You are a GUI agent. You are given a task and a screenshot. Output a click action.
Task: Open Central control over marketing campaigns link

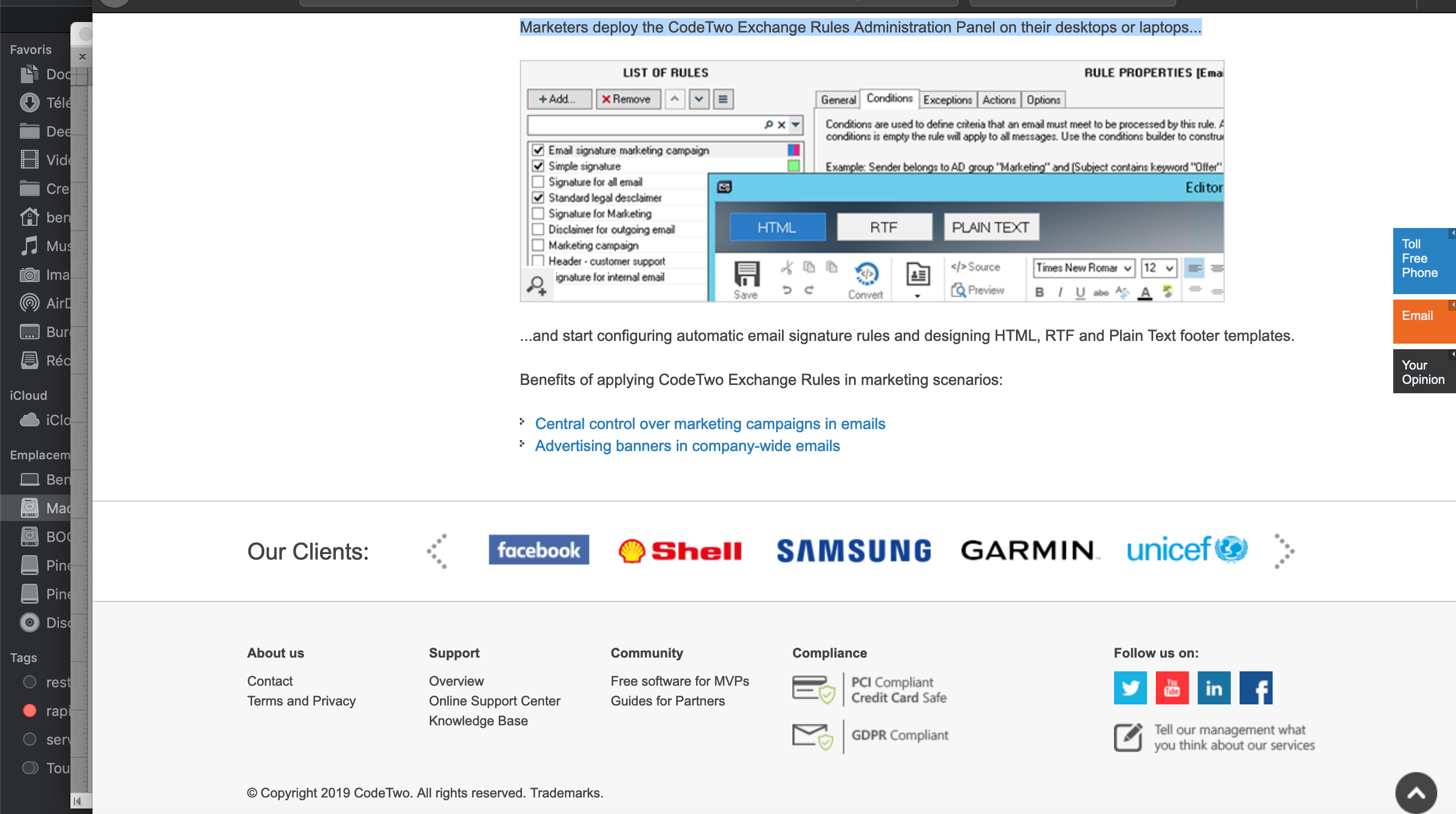[709, 424]
